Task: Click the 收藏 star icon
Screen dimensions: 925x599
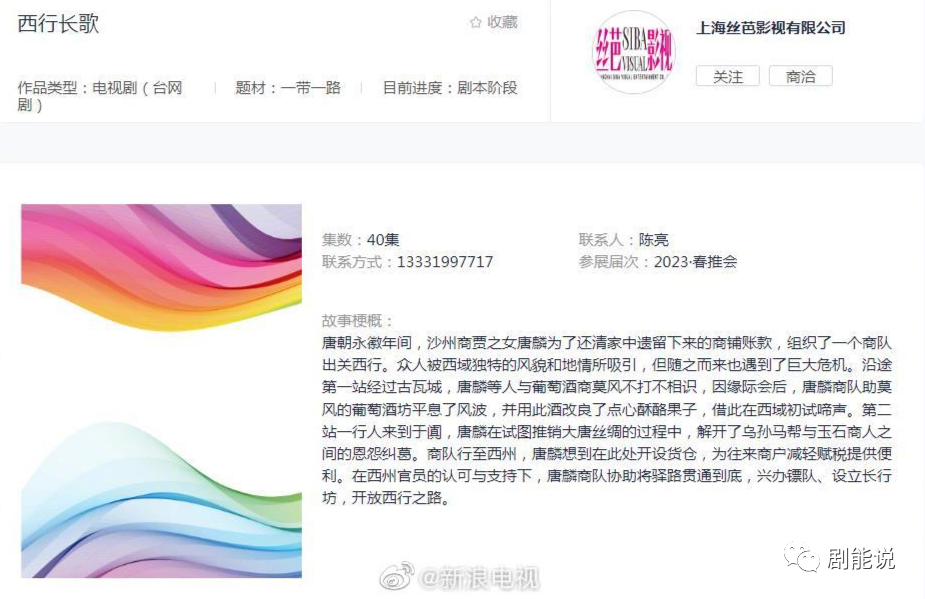Action: [475, 22]
